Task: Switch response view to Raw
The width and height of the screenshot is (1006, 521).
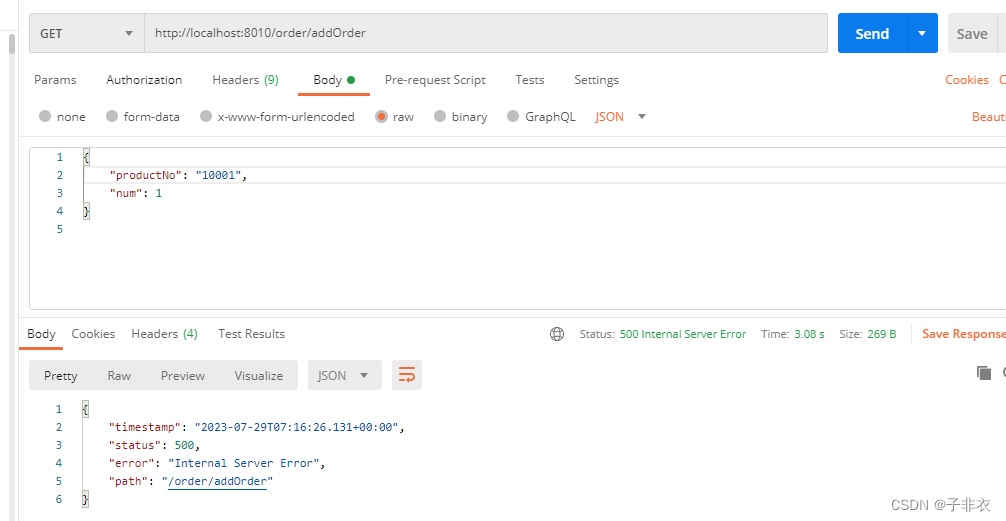Action: coord(119,376)
